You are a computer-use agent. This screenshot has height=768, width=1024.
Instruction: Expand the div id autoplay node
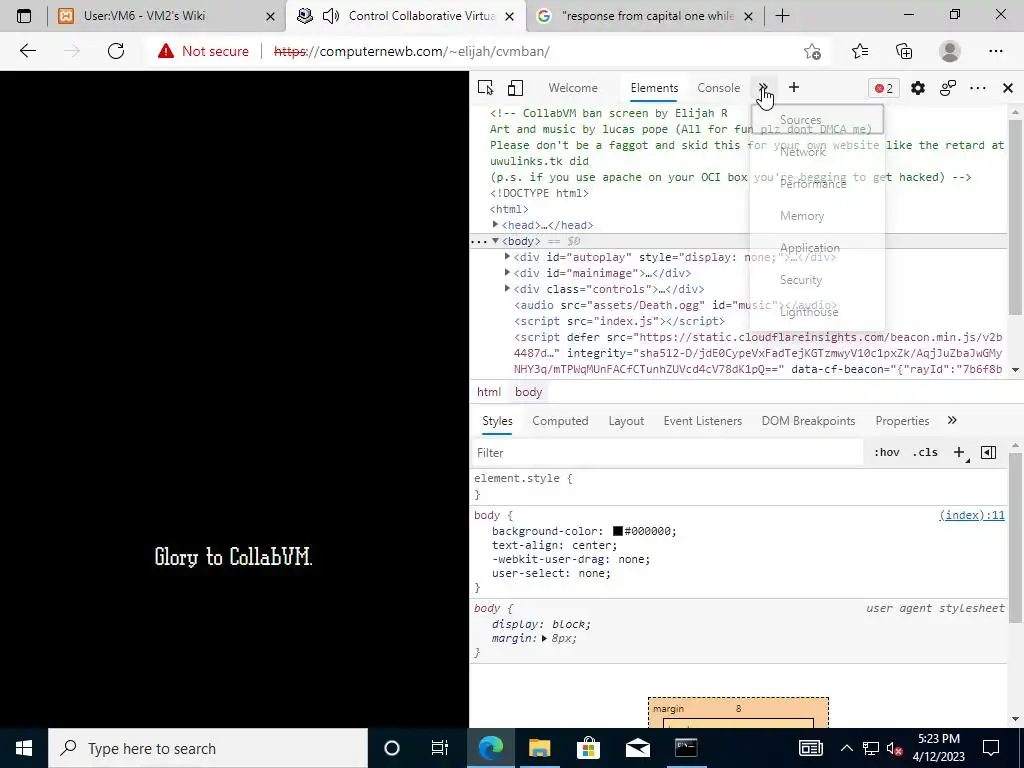click(x=507, y=257)
